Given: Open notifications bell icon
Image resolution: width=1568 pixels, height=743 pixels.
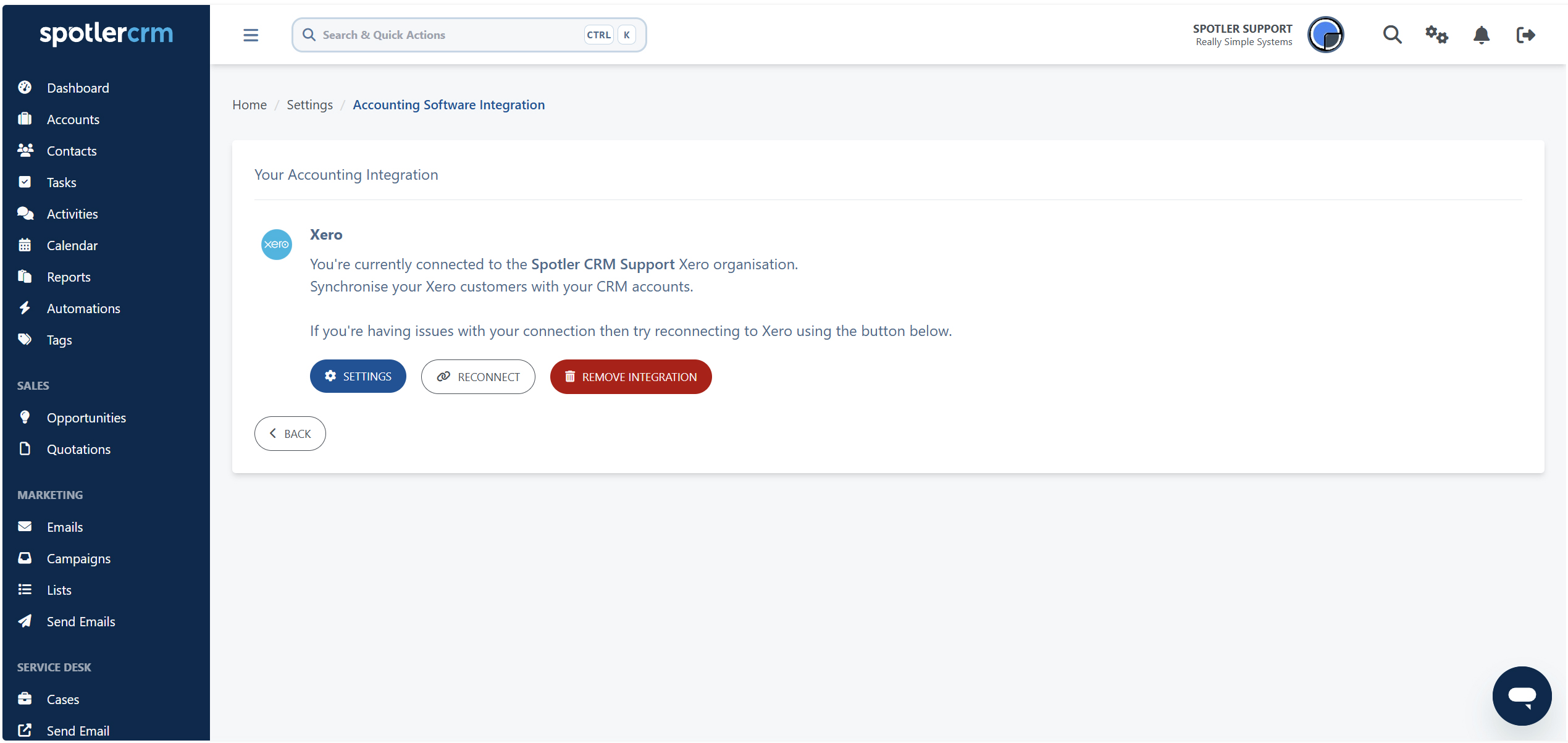Looking at the screenshot, I should click(x=1481, y=35).
